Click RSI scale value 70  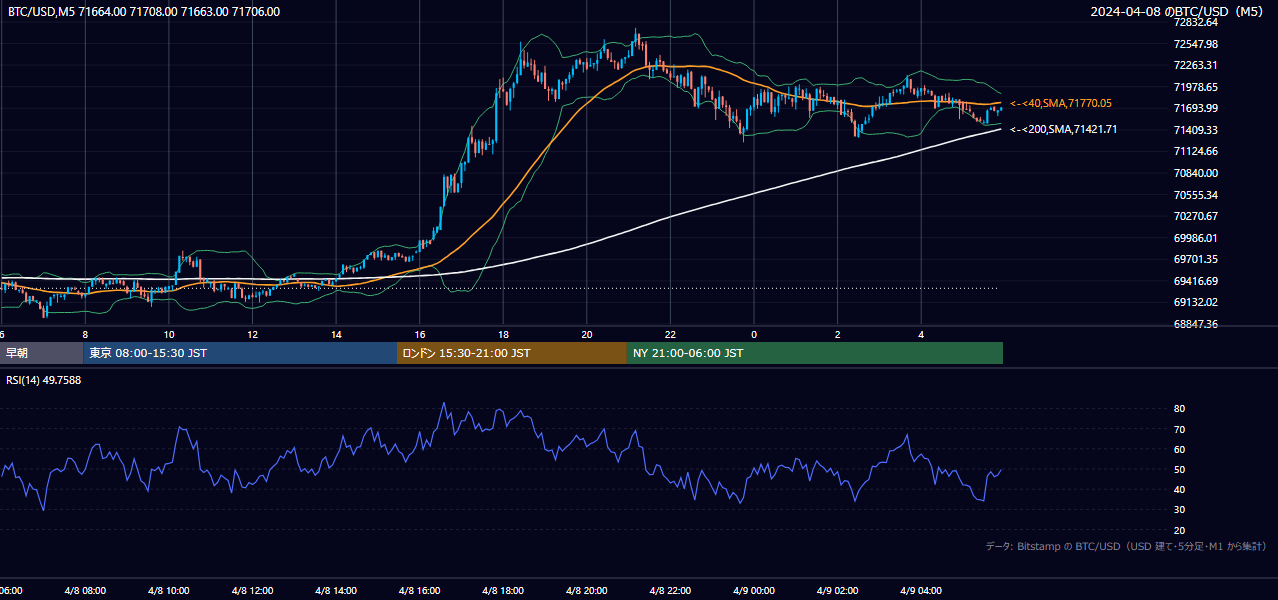(1179, 429)
